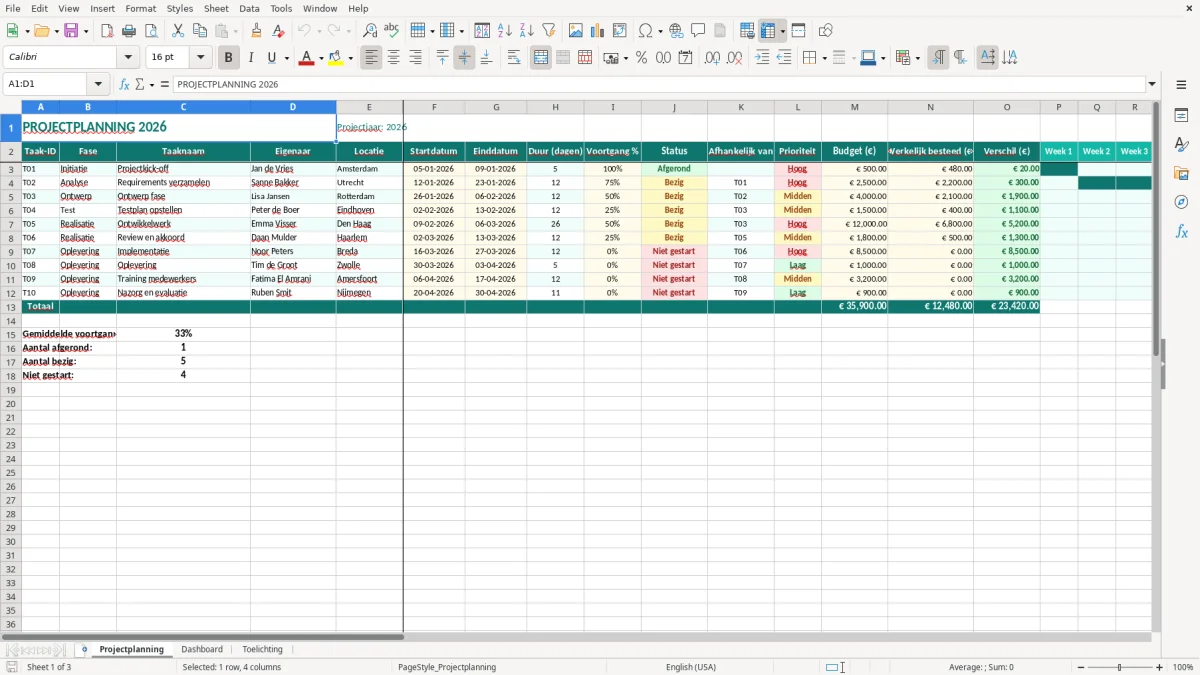Format as Percent icon
The width and height of the screenshot is (1200, 675).
(642, 58)
